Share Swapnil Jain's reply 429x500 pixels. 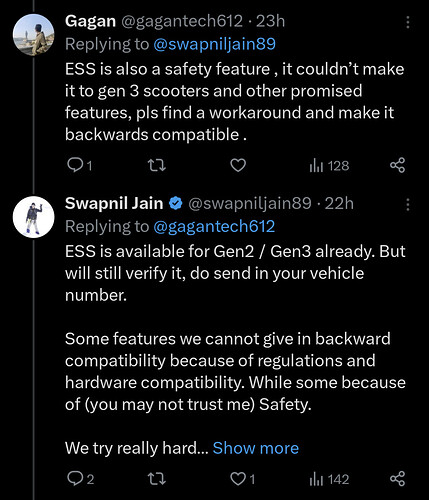397,479
